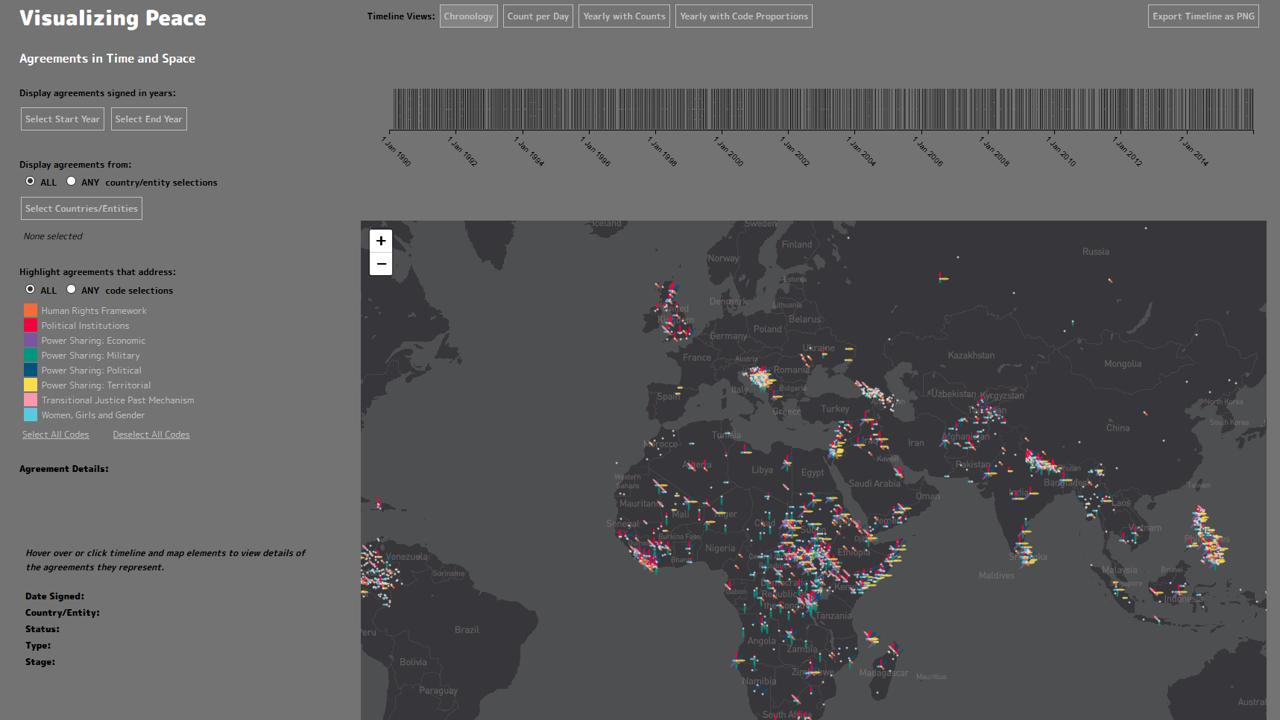Zoom out on the map
This screenshot has height=720, width=1280.
pyautogui.click(x=381, y=264)
